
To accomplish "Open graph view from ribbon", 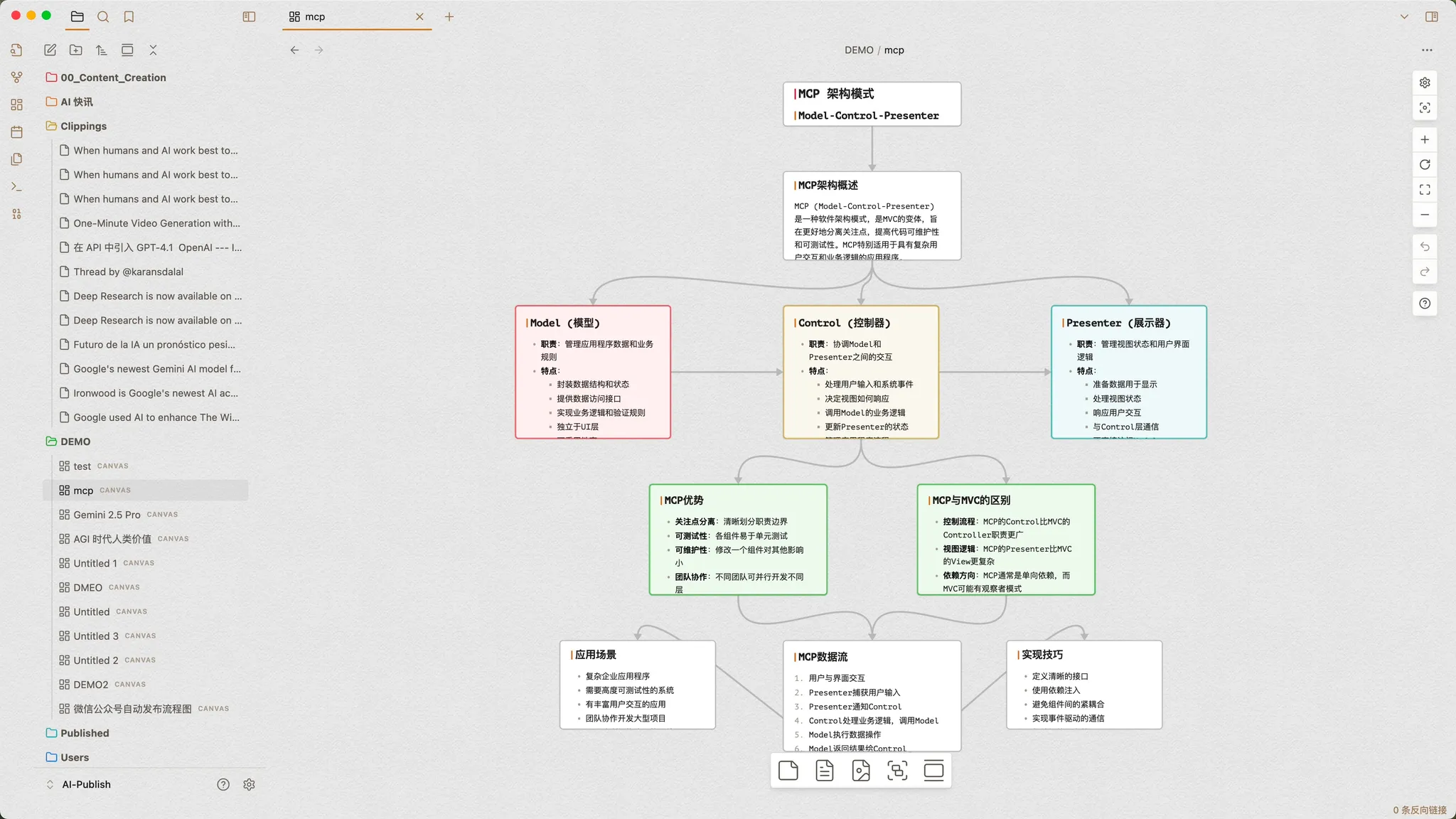I will point(17,77).
